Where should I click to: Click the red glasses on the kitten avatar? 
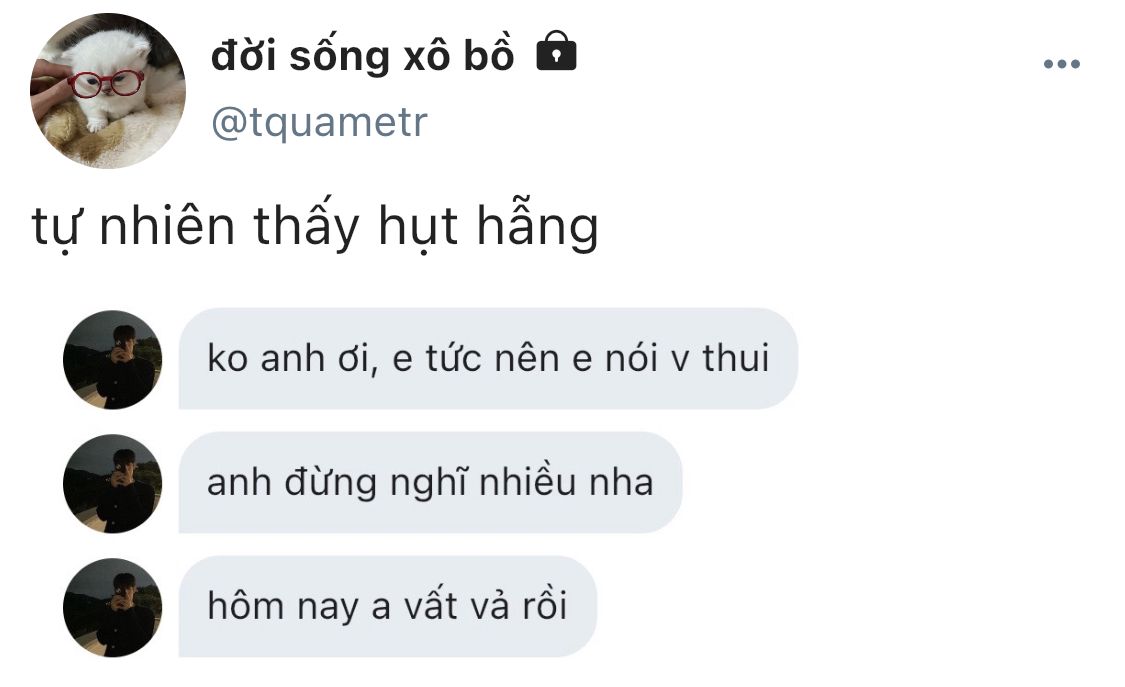[106, 83]
